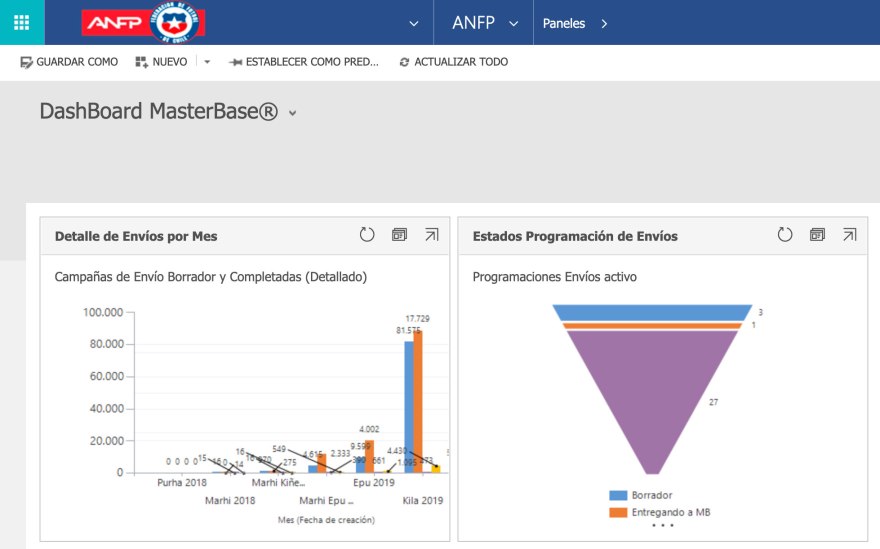Expand Detalle de Envíos por Mes chart

(431, 235)
